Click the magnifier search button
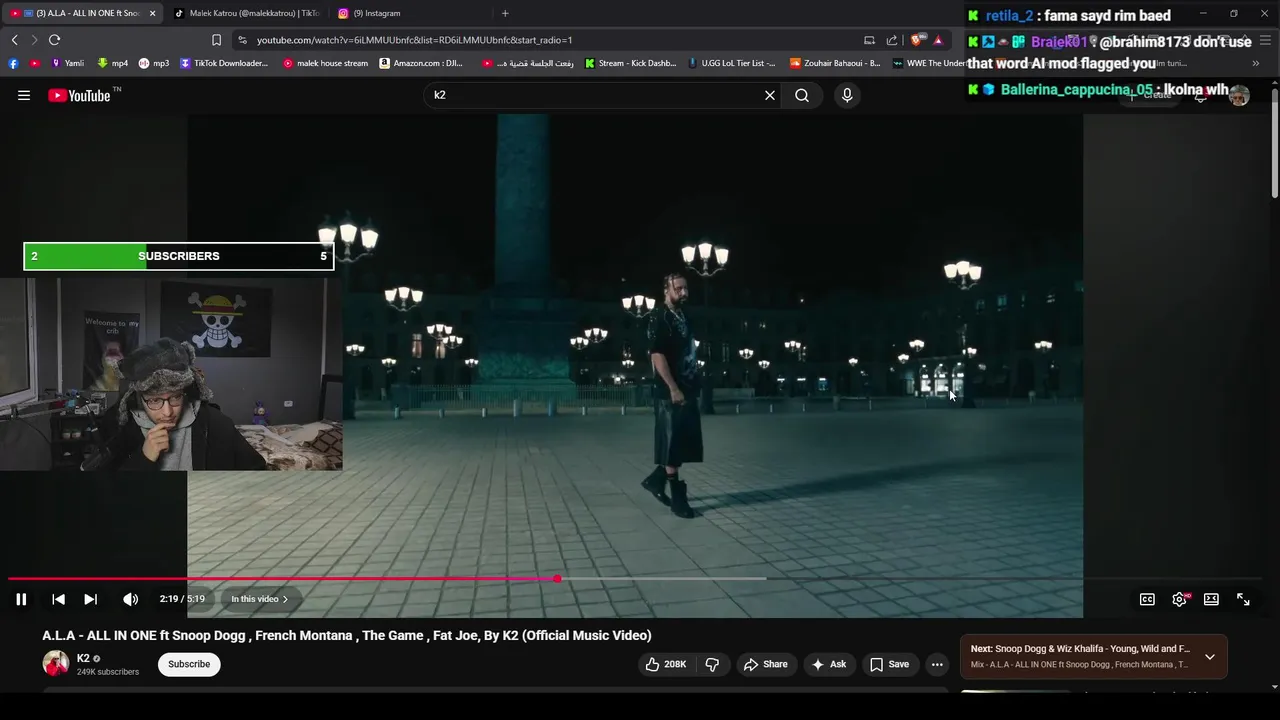Image resolution: width=1280 pixels, height=720 pixels. click(x=802, y=95)
